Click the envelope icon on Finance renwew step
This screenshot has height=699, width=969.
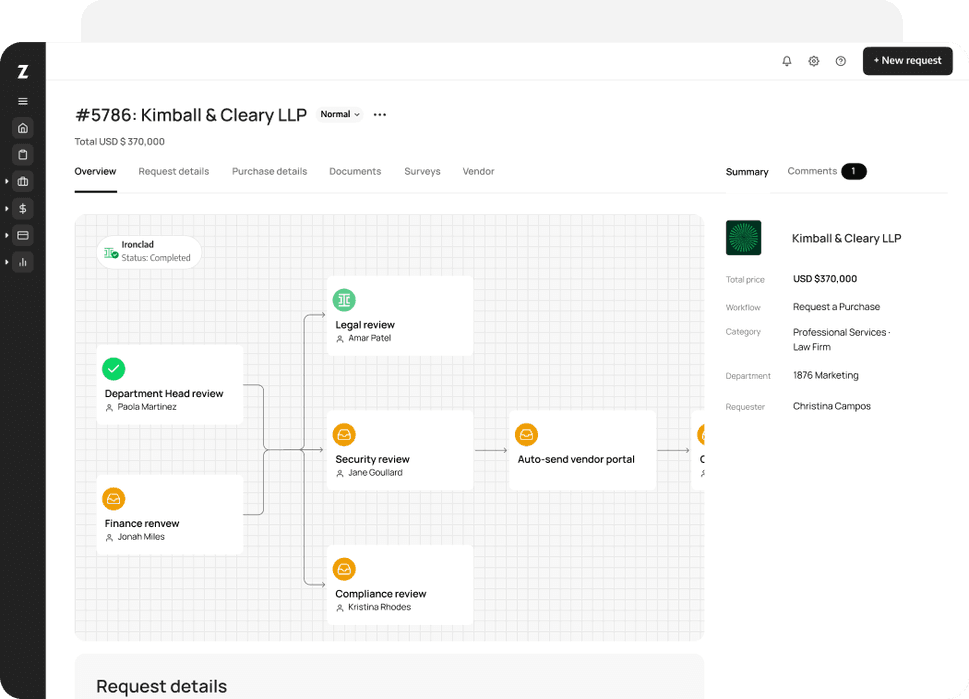(113, 498)
